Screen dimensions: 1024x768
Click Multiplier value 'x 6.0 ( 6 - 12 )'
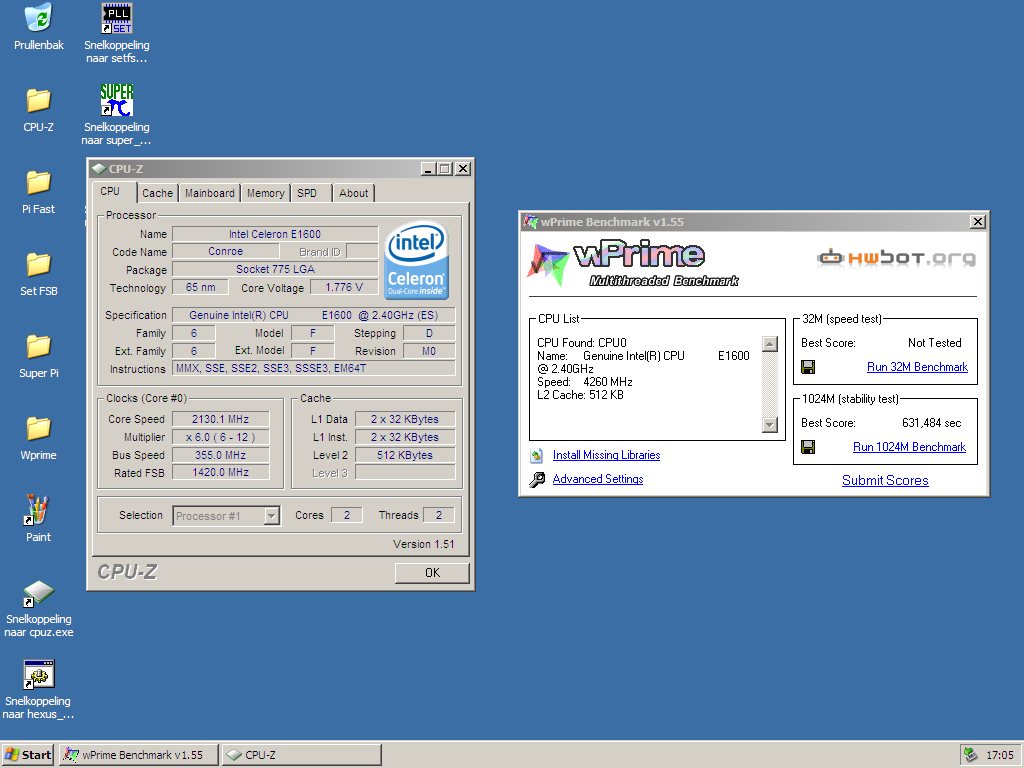tap(221, 437)
